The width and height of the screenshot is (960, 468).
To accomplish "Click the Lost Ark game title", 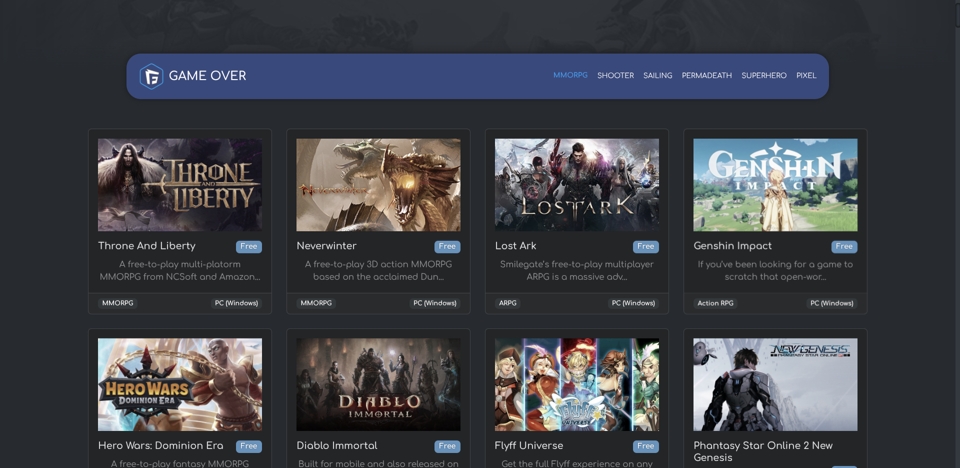I will [x=516, y=246].
